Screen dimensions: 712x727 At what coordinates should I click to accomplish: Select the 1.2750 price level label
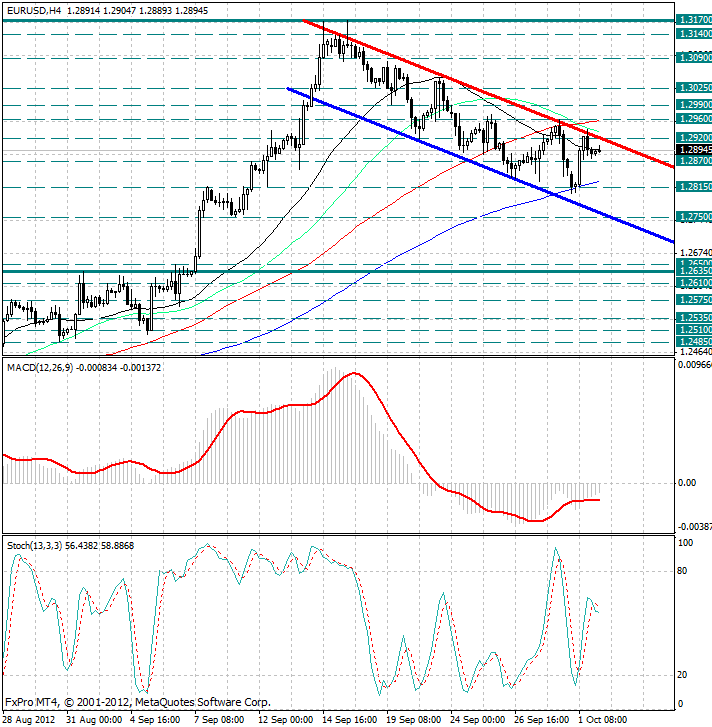(x=694, y=217)
